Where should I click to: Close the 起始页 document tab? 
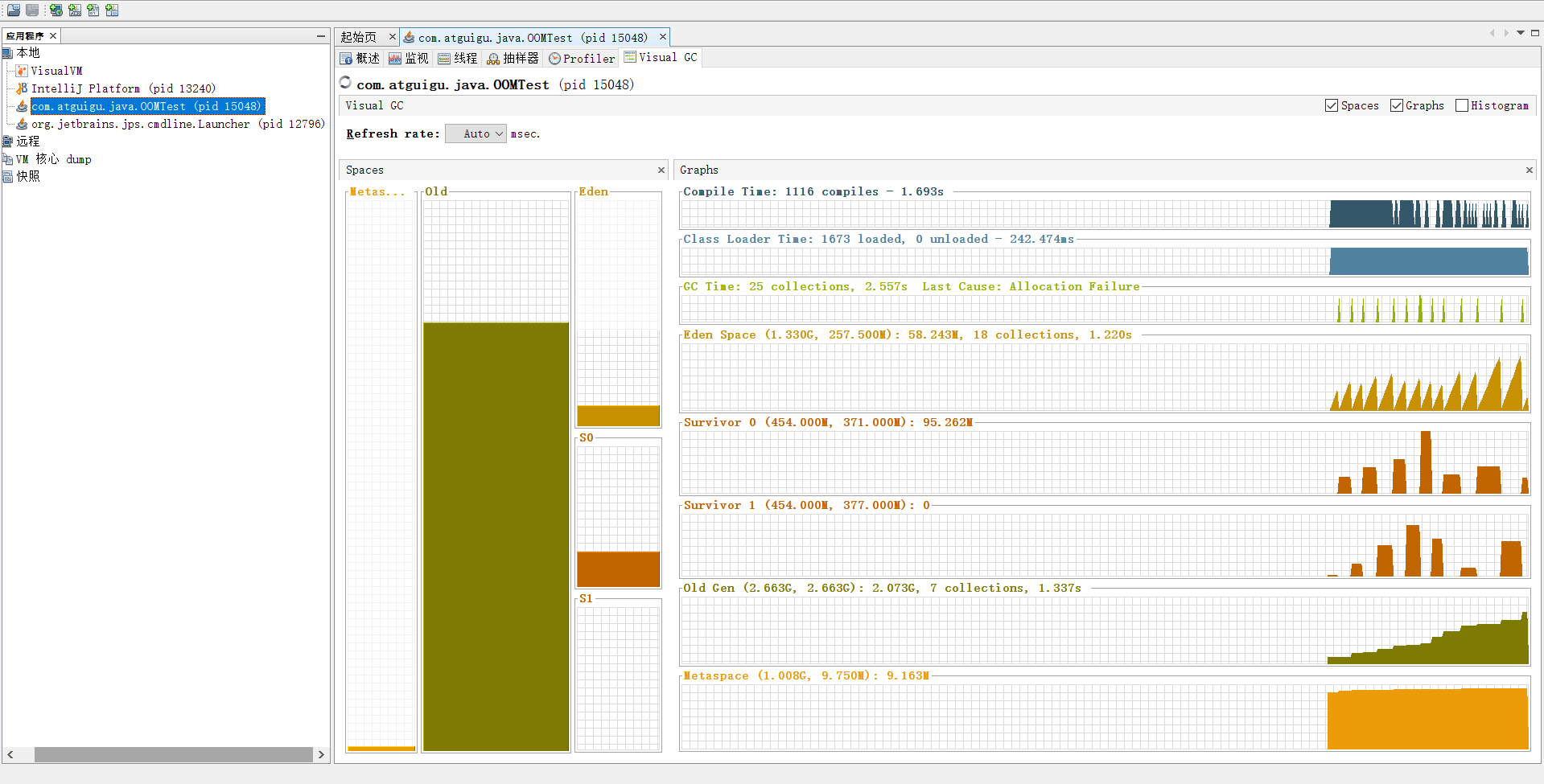(393, 37)
